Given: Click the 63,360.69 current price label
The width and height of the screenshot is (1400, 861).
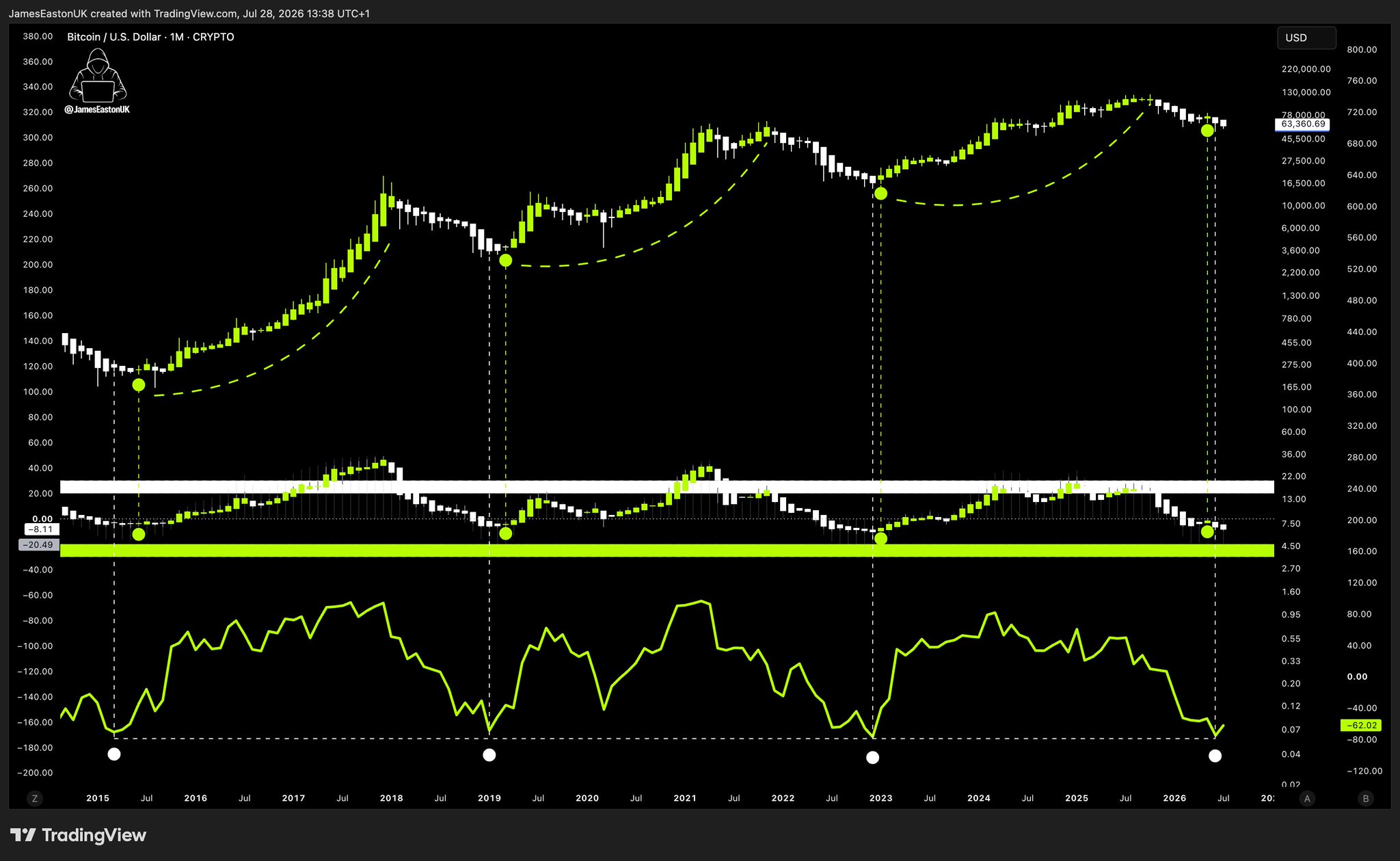Looking at the screenshot, I should point(1303,124).
